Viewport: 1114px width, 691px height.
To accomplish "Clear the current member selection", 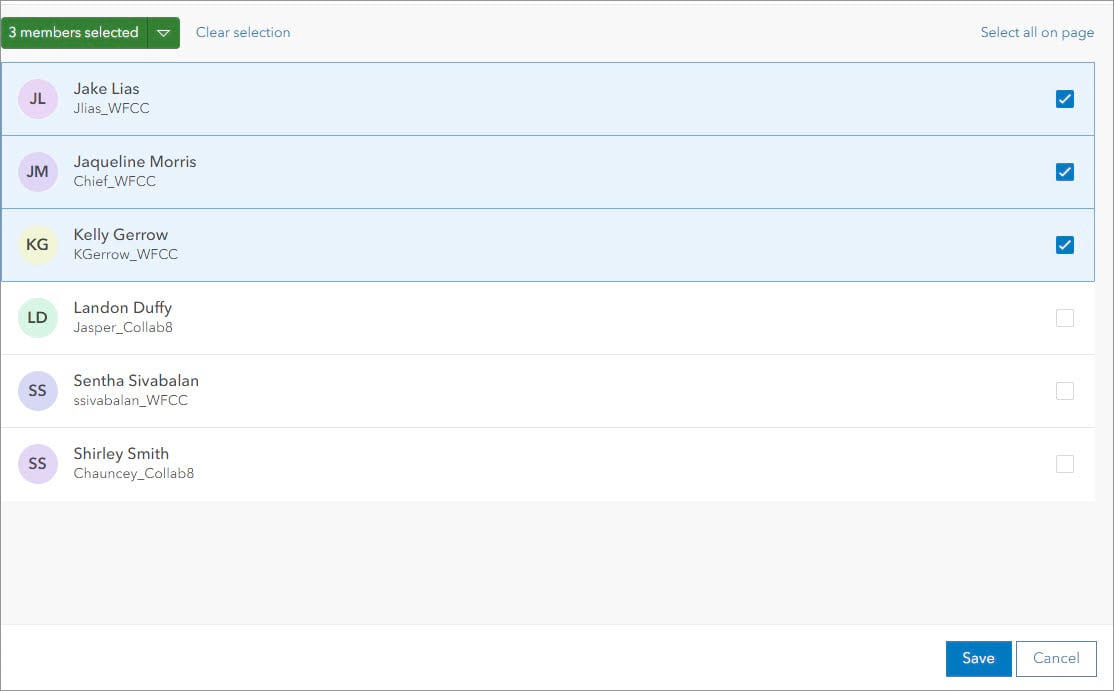I will pos(243,33).
